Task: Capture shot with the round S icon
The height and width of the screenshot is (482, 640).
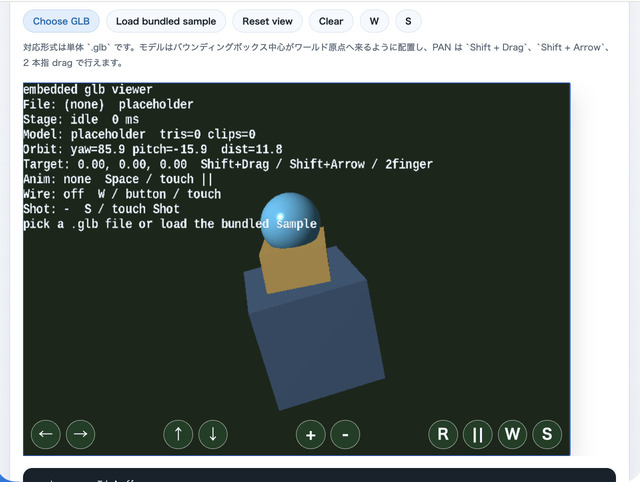Action: [547, 434]
